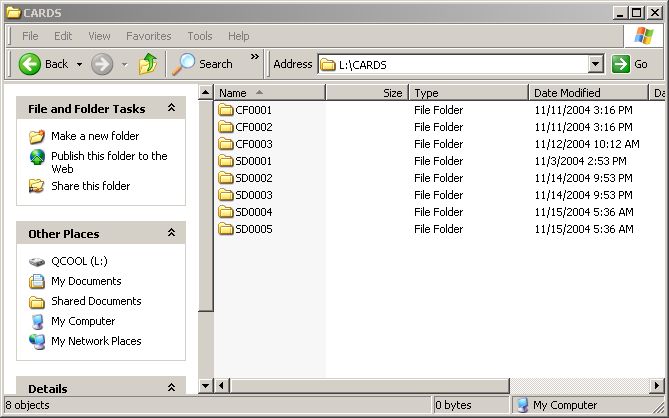Image resolution: width=669 pixels, height=418 pixels.
Task: Expand the toolbar overflow chevron
Action: [x=254, y=57]
